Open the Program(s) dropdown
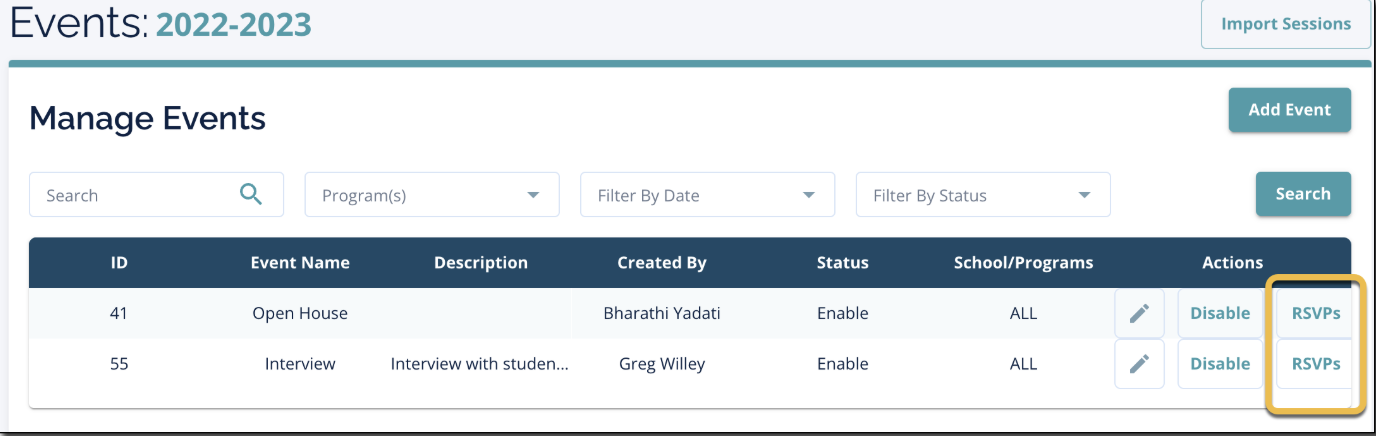This screenshot has height=436, width=1376. (431, 195)
